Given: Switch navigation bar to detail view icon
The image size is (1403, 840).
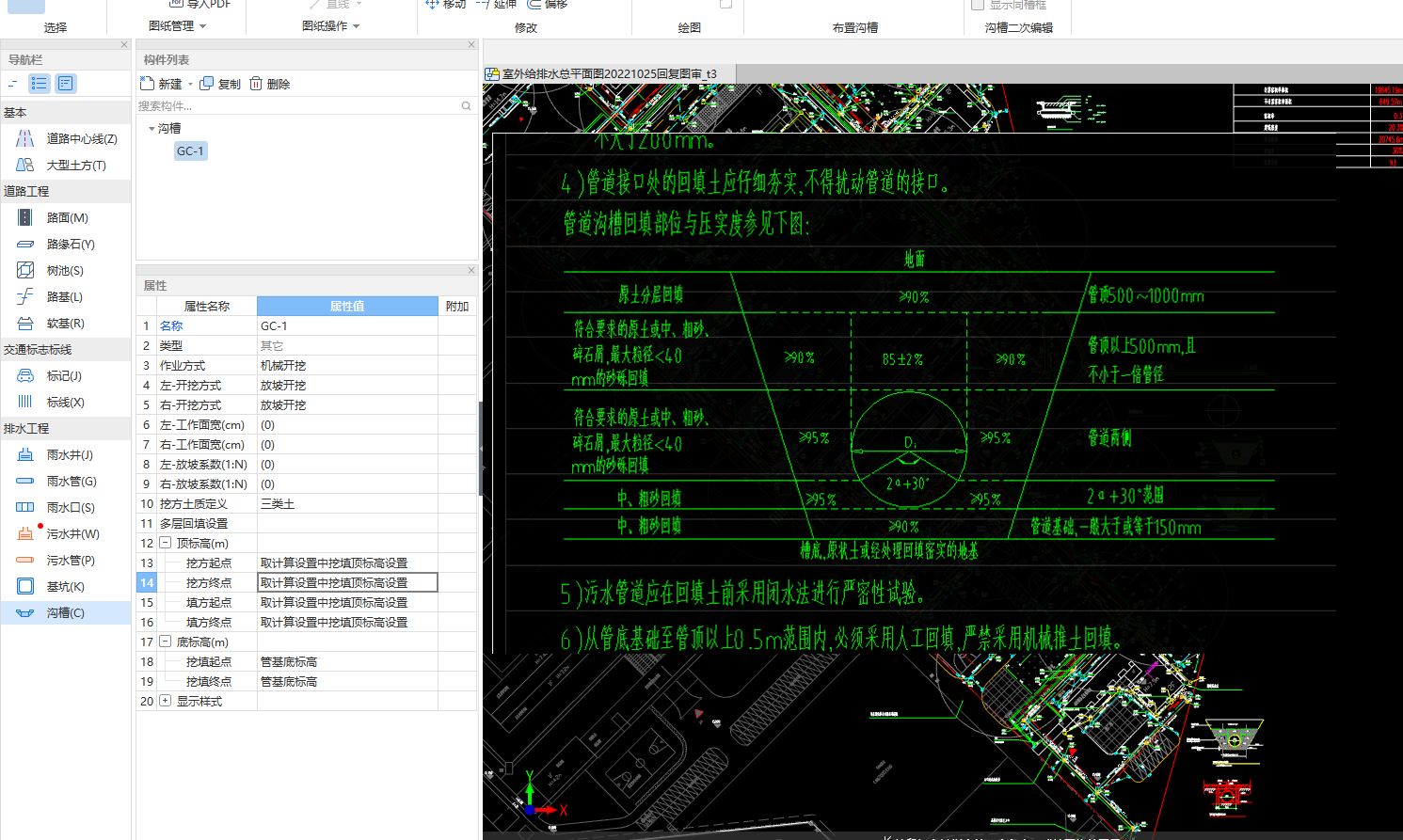Looking at the screenshot, I should tap(65, 84).
